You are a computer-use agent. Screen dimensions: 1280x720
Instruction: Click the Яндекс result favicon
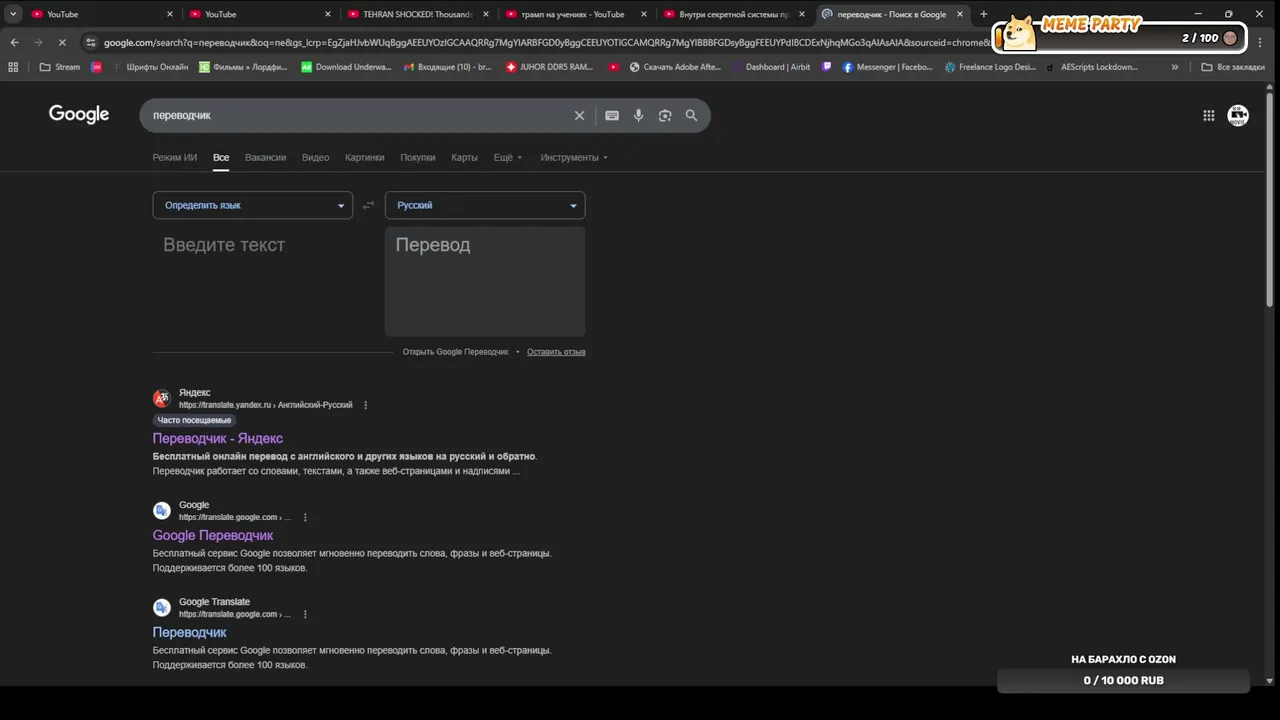point(162,398)
